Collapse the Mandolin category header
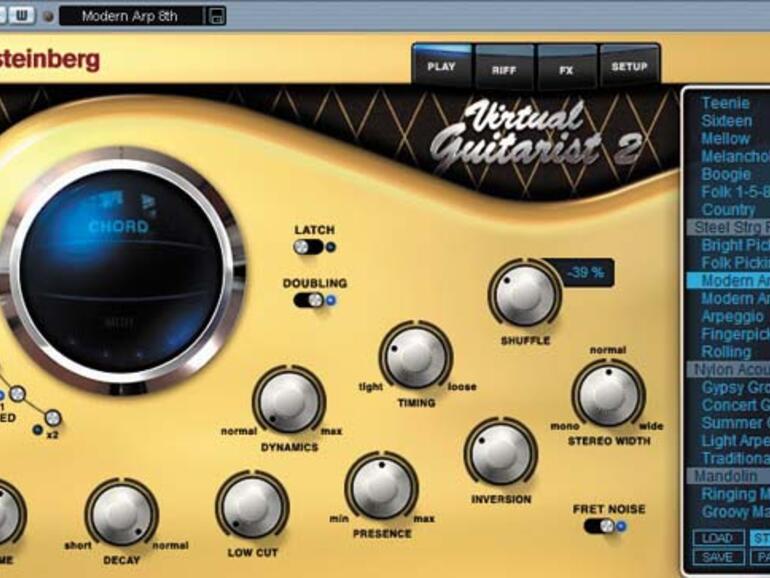770x578 pixels. (x=729, y=476)
